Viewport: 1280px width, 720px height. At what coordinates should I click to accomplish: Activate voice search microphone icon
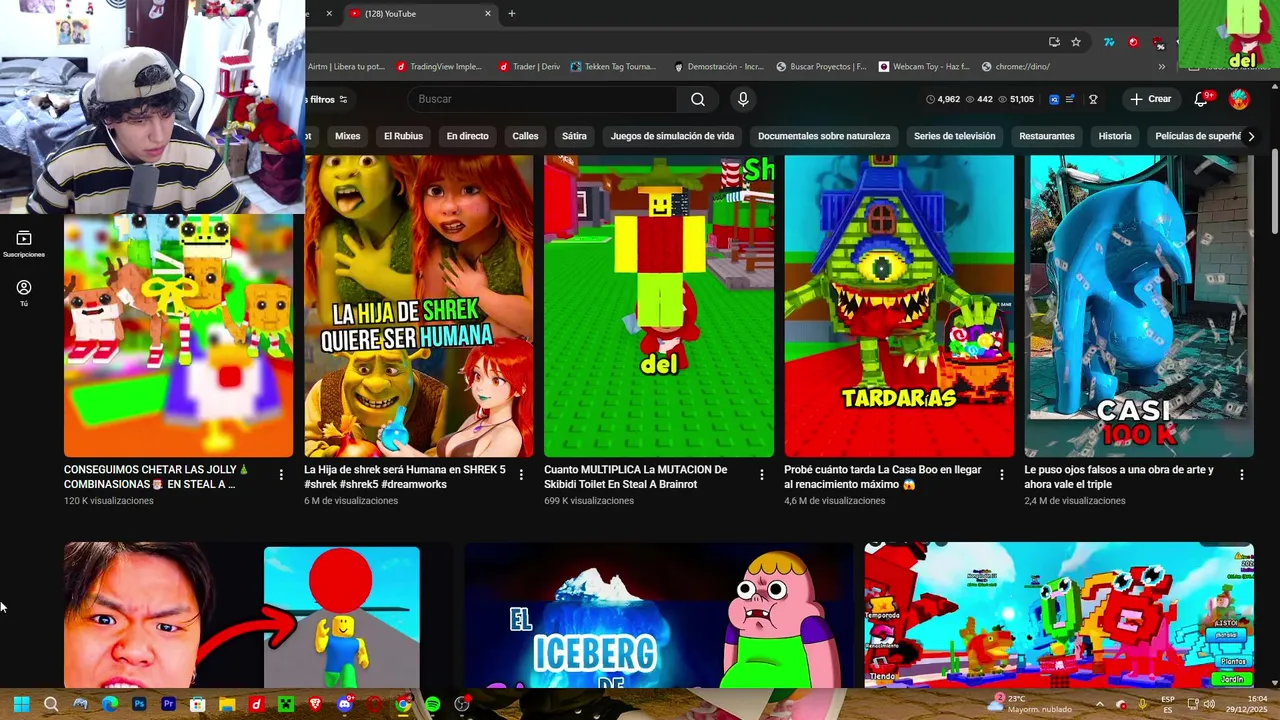click(742, 99)
